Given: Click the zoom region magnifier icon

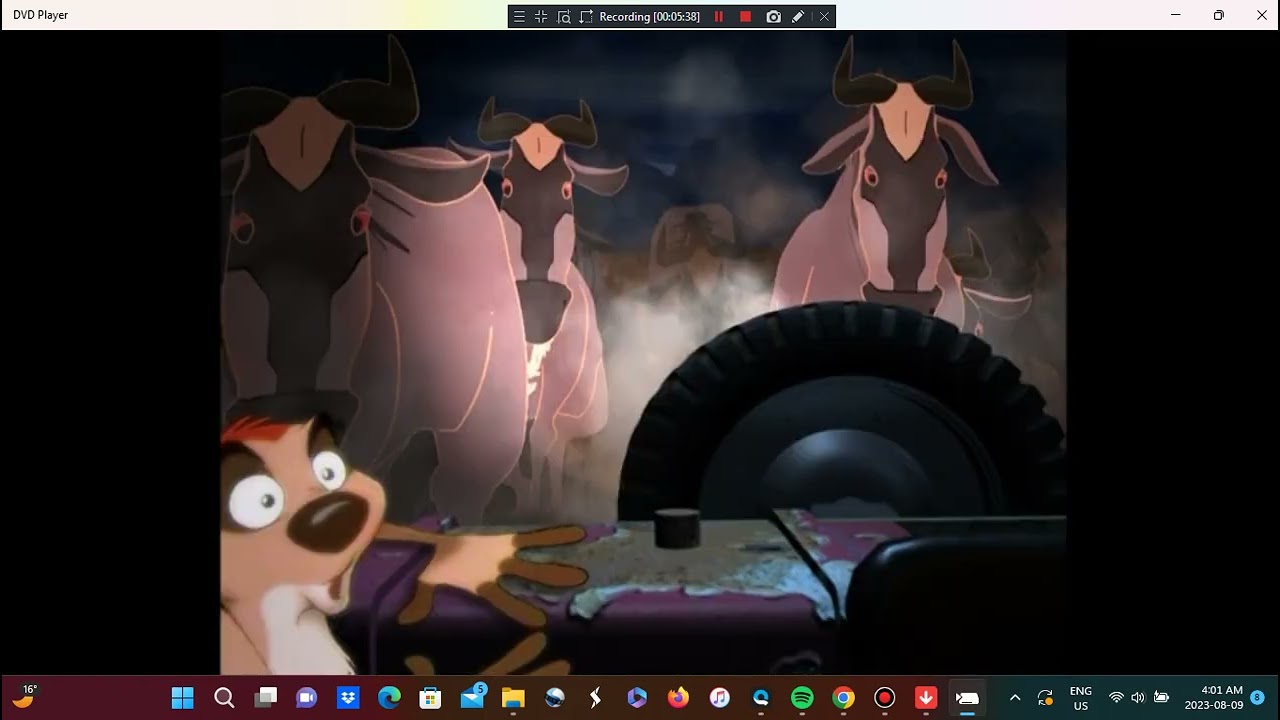Looking at the screenshot, I should point(564,17).
